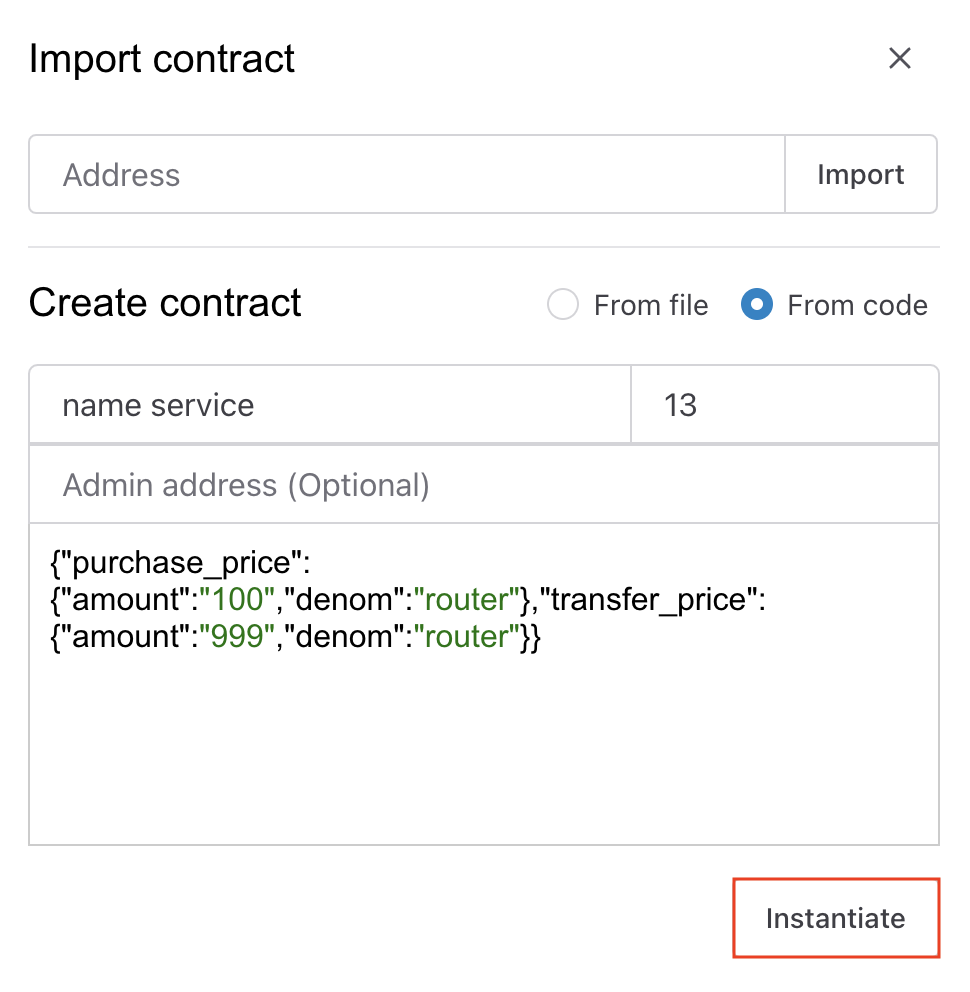This screenshot has height=992, width=970.
Task: Focus the Admin address (Optional) field
Action: click(483, 485)
